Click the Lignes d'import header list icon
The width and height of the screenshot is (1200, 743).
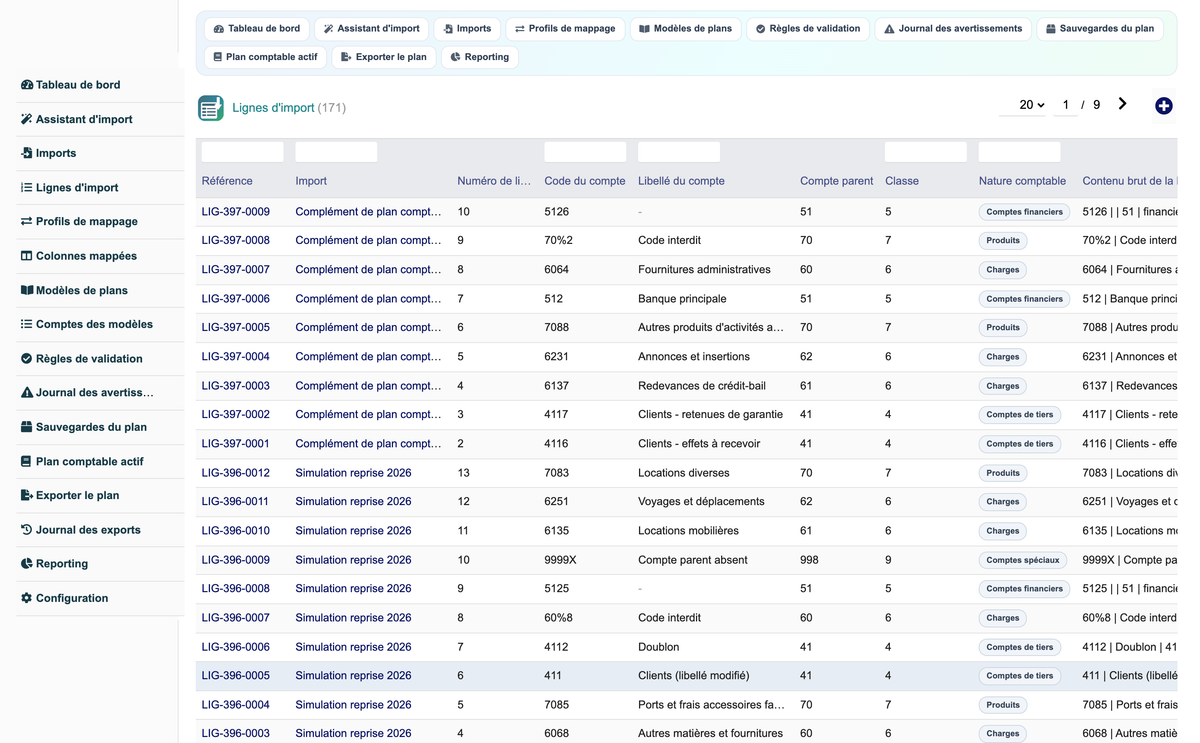pyautogui.click(x=211, y=108)
